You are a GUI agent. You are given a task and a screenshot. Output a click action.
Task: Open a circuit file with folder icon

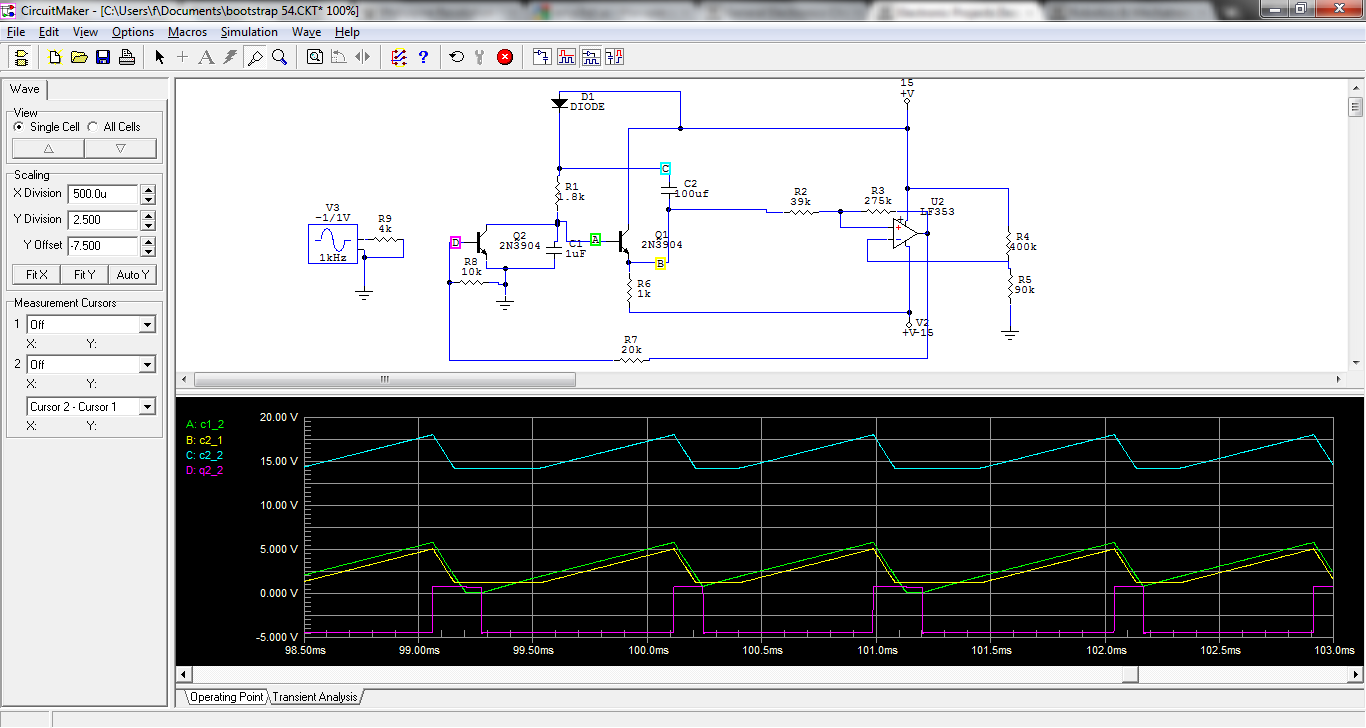point(79,57)
